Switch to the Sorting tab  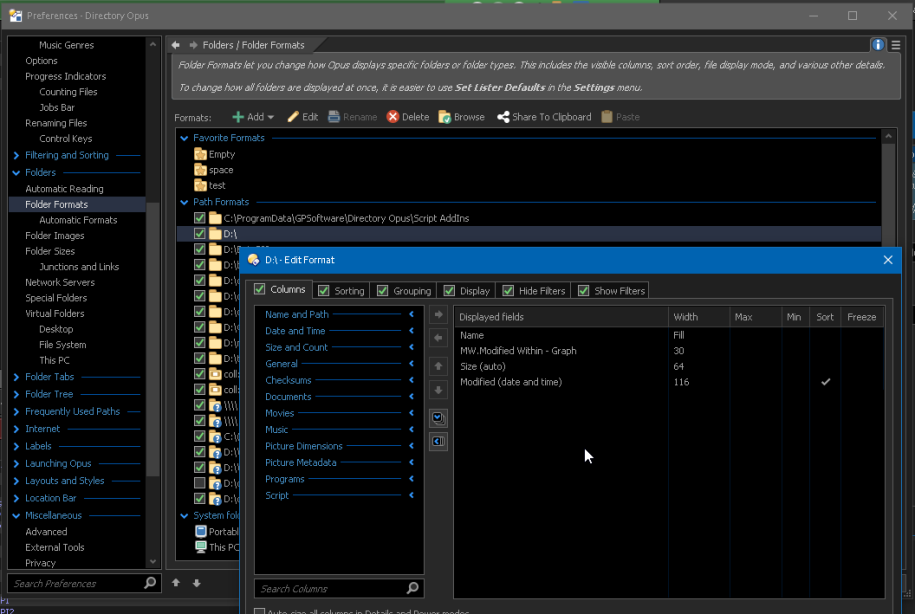coord(349,291)
